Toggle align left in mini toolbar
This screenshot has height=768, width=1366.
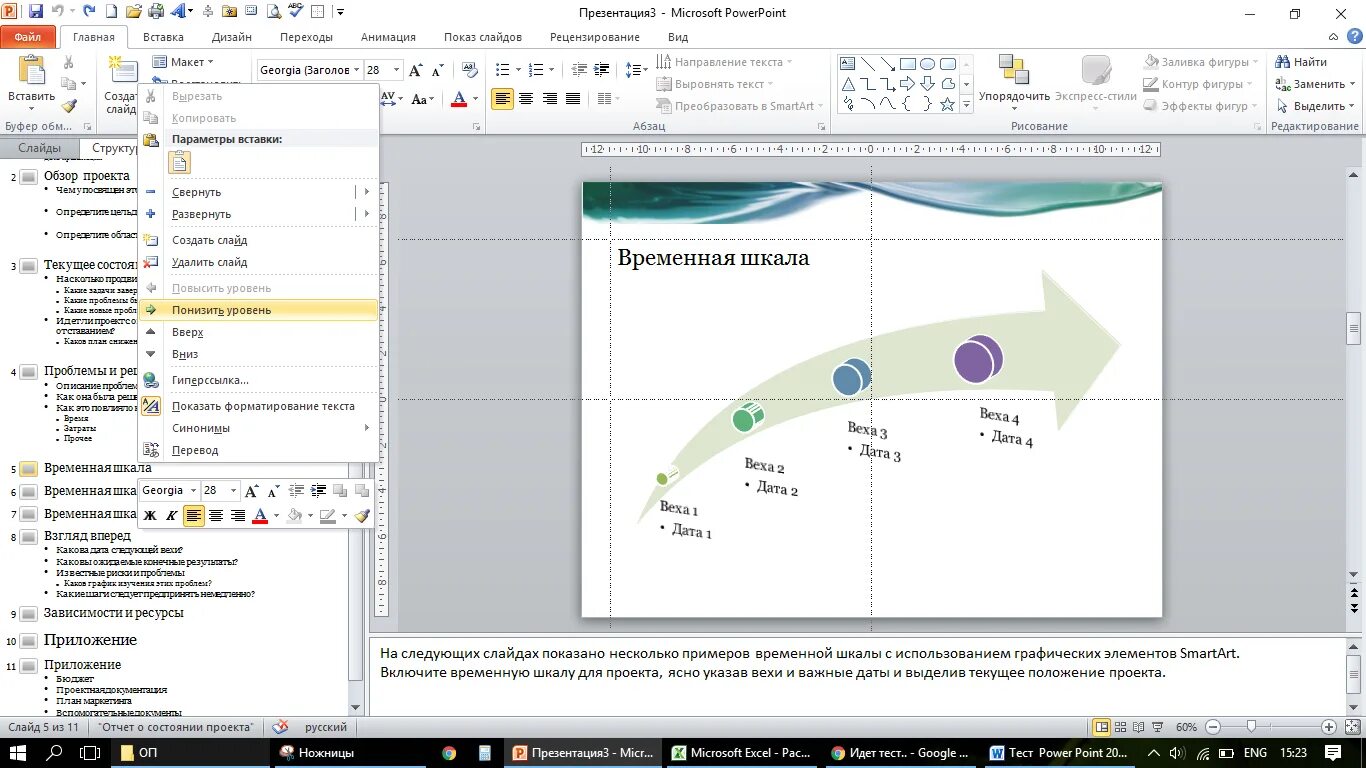click(x=194, y=516)
